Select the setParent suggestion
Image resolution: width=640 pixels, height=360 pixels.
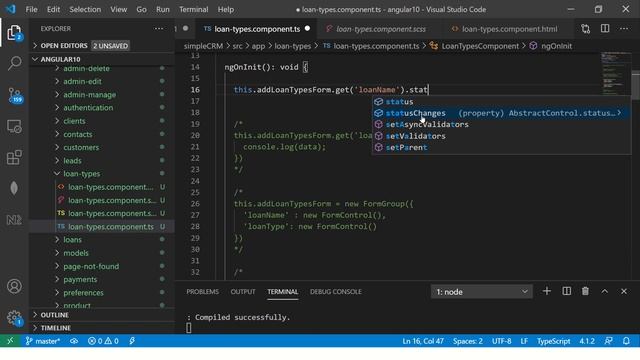point(501,147)
